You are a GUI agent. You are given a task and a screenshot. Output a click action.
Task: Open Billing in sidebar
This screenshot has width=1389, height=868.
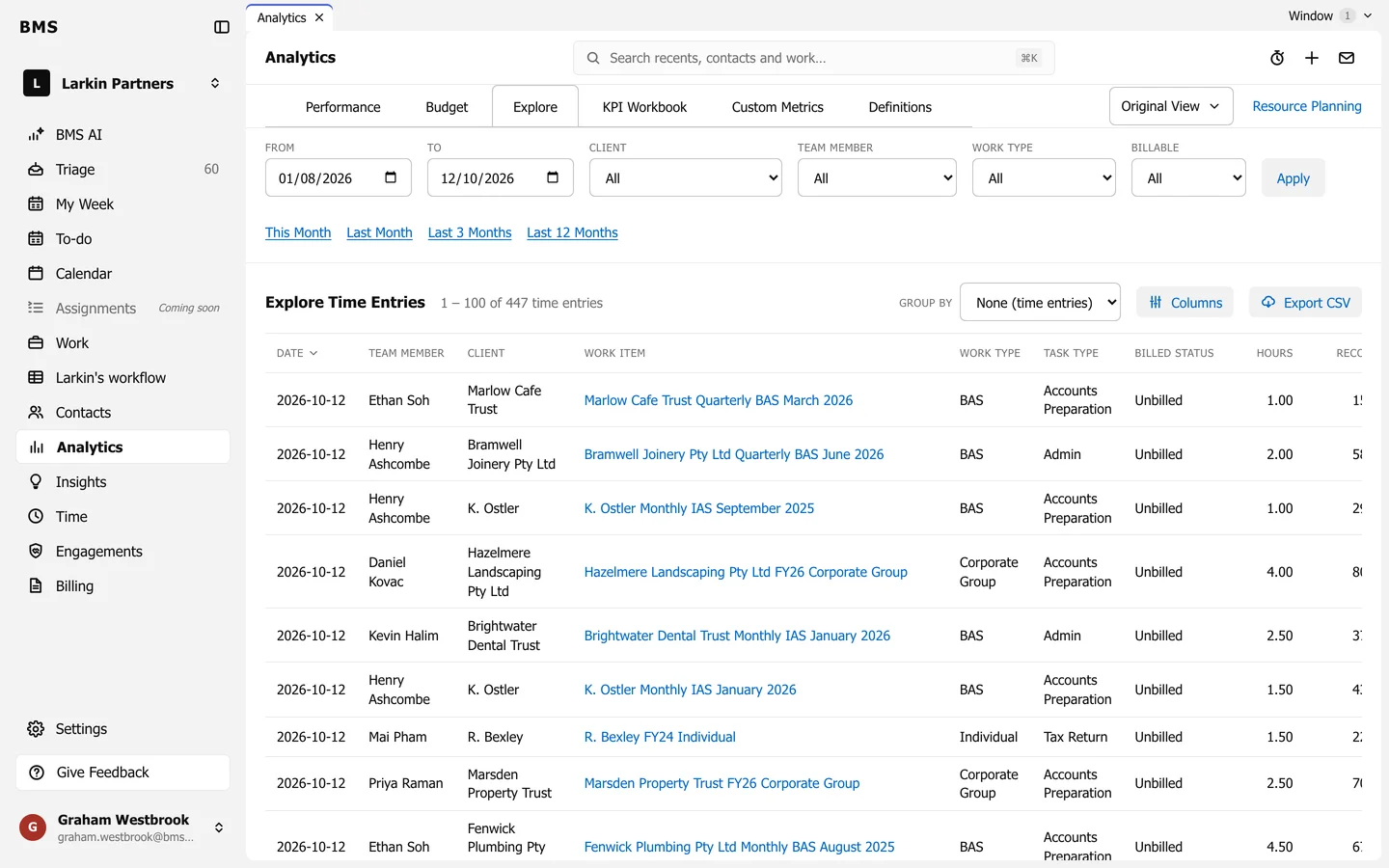tap(123, 586)
